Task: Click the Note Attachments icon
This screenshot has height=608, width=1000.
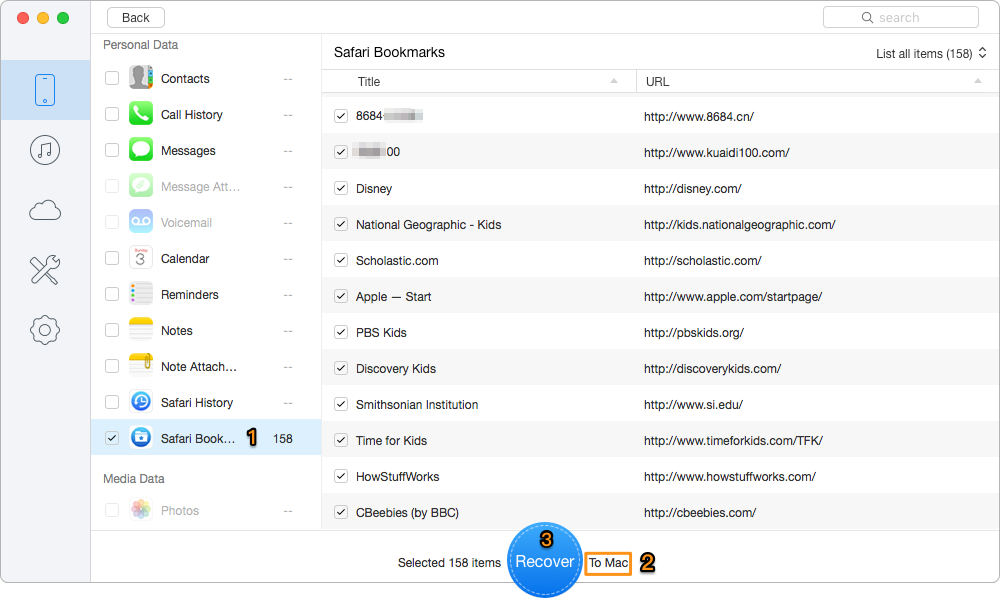Action: point(141,366)
